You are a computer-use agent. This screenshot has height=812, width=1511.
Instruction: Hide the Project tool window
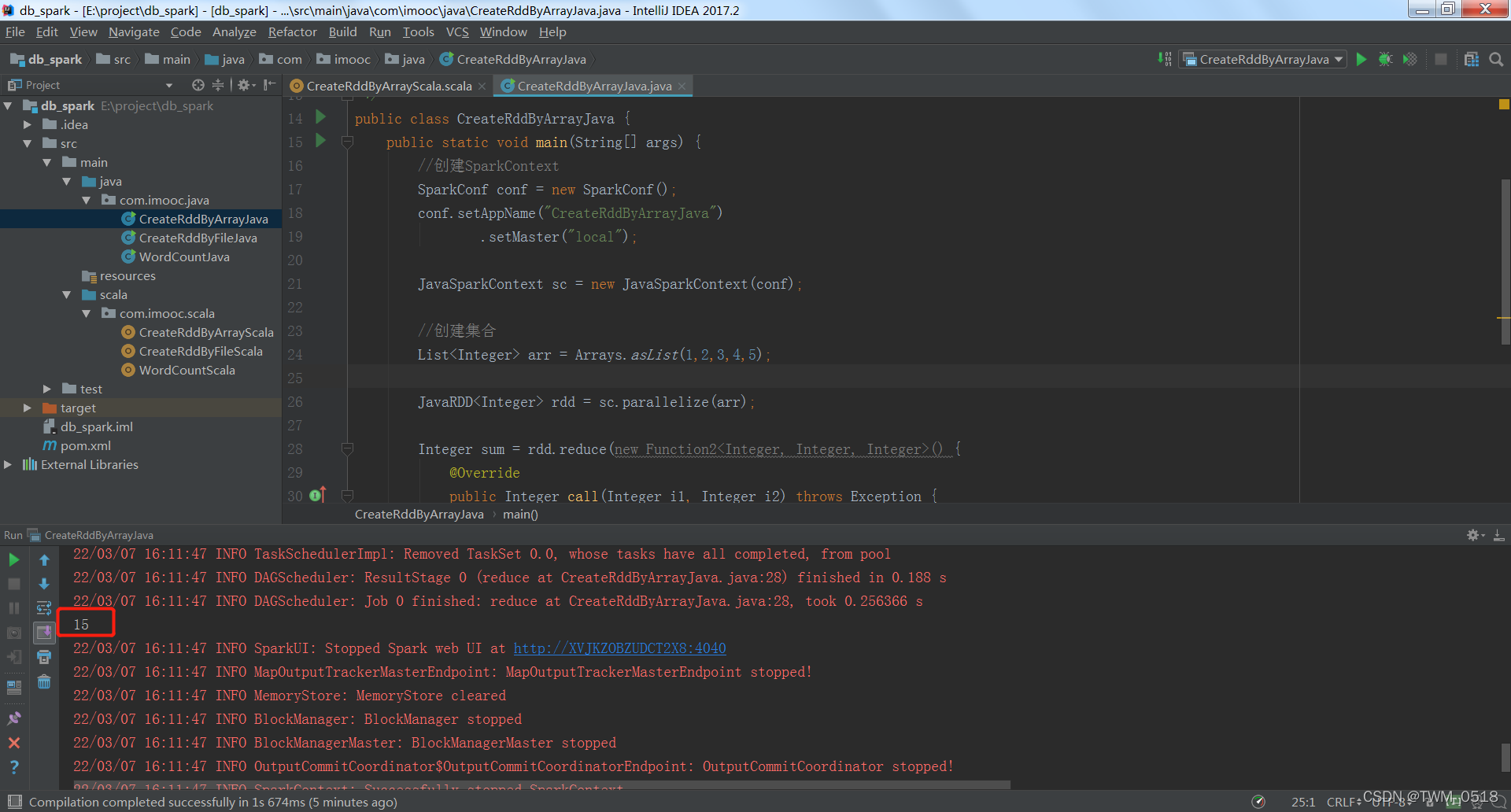[269, 85]
